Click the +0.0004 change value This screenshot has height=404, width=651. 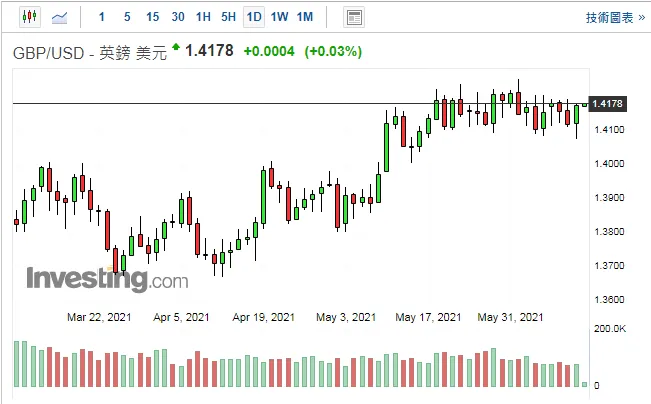269,51
